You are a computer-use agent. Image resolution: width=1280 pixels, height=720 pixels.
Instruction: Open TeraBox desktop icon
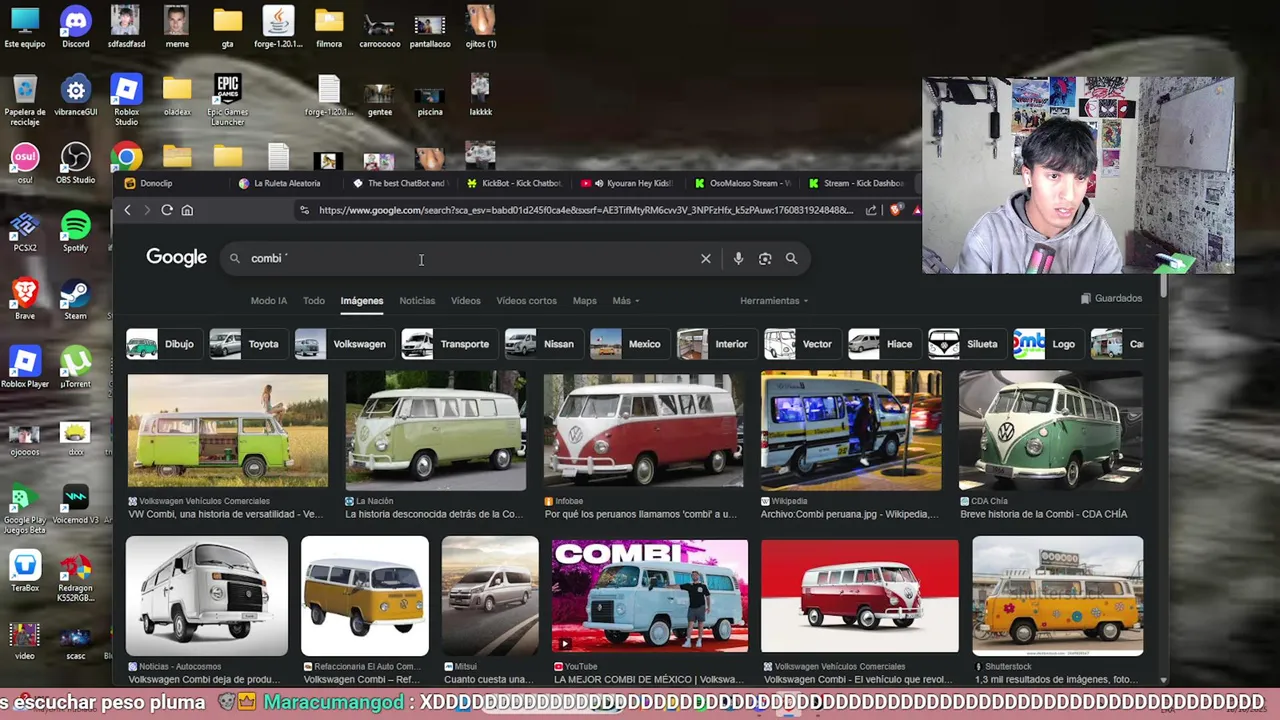[25, 572]
